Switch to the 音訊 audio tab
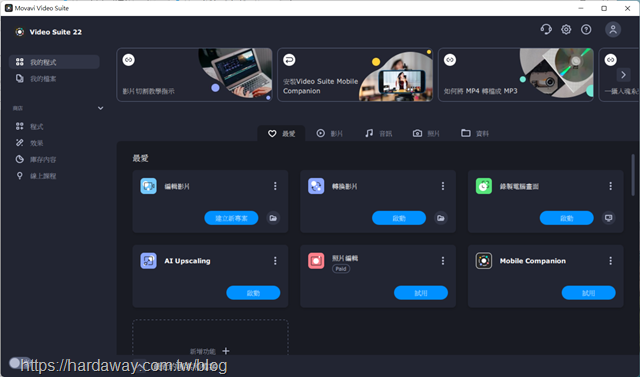This screenshot has width=640, height=377. click(378, 133)
